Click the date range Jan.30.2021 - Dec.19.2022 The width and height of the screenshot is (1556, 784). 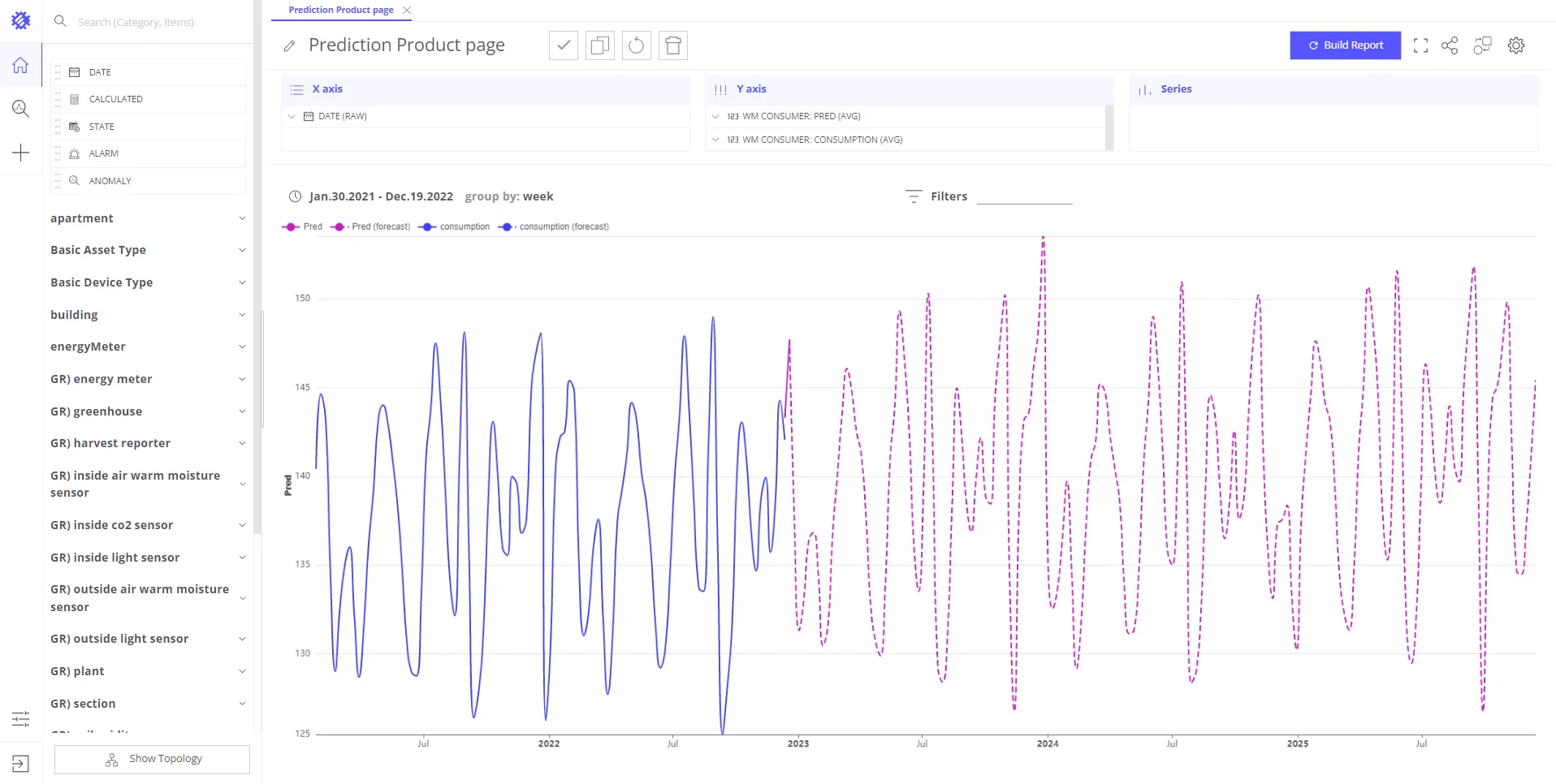click(x=381, y=196)
